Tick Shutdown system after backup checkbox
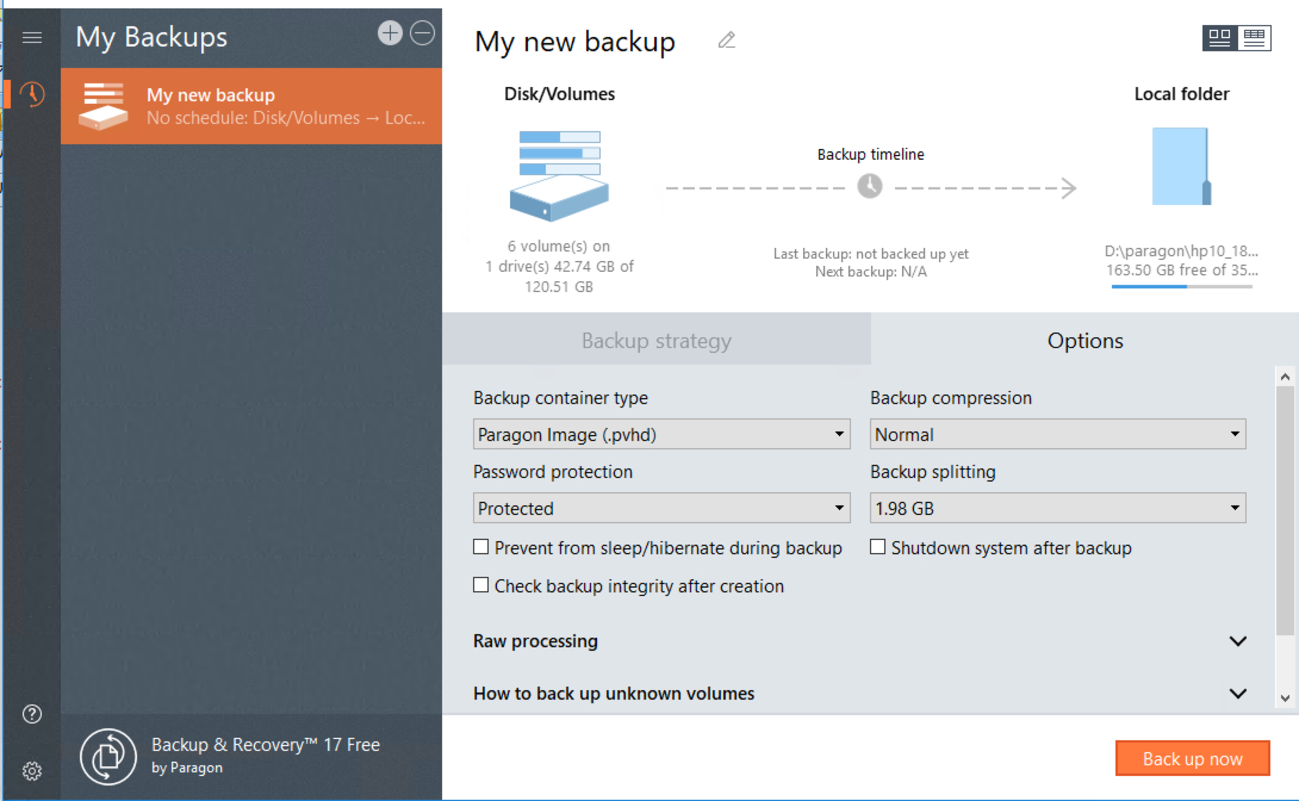 point(878,547)
